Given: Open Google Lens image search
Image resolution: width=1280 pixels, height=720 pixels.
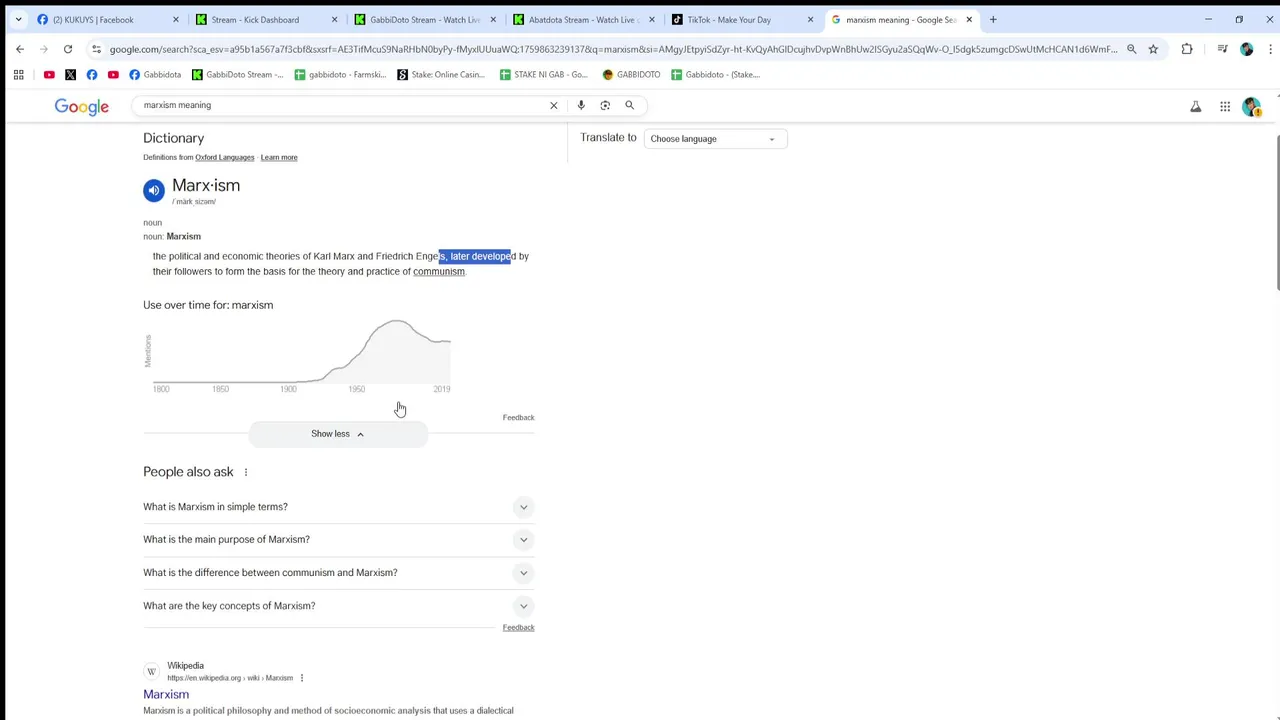Looking at the screenshot, I should pos(605,105).
